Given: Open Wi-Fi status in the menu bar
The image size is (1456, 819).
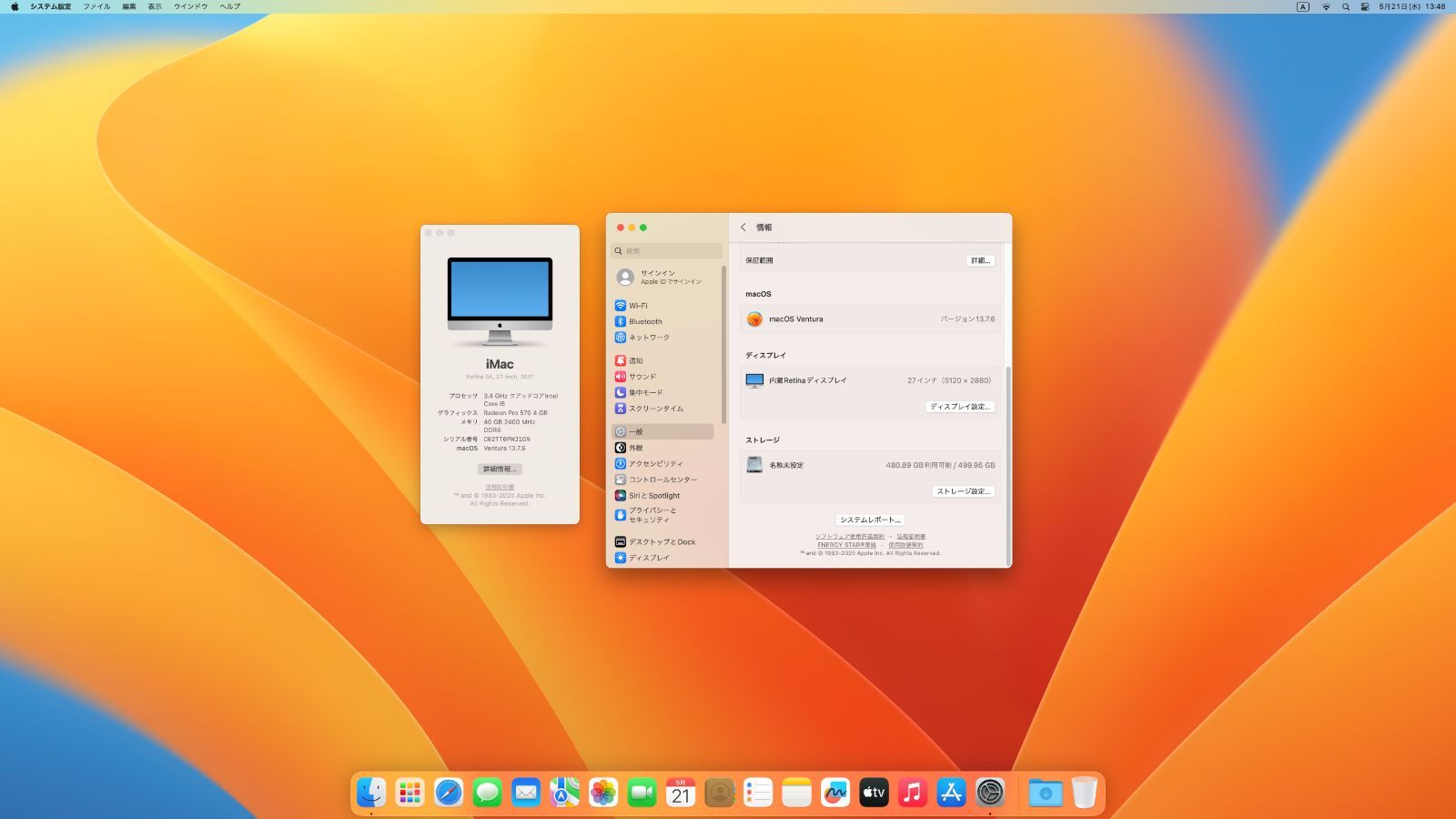Looking at the screenshot, I should pyautogui.click(x=1326, y=6).
